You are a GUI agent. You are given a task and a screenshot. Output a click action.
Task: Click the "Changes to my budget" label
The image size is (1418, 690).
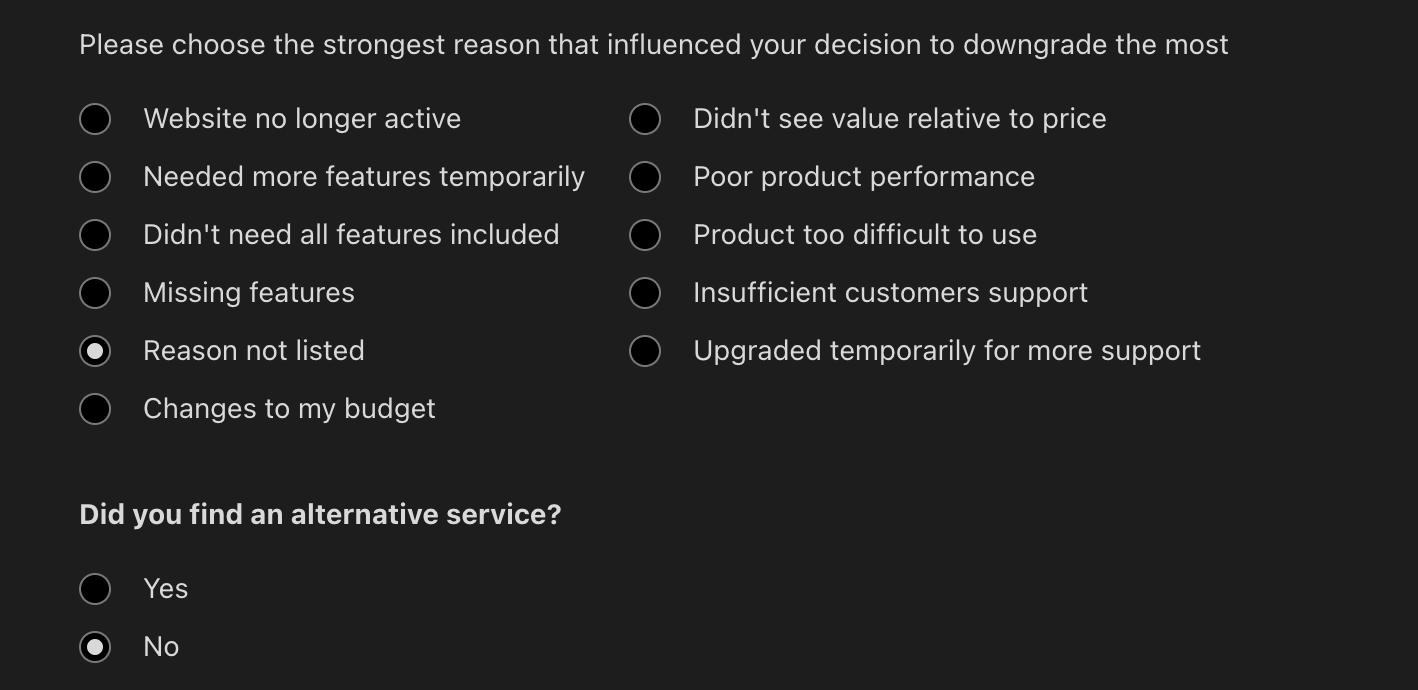(x=289, y=408)
